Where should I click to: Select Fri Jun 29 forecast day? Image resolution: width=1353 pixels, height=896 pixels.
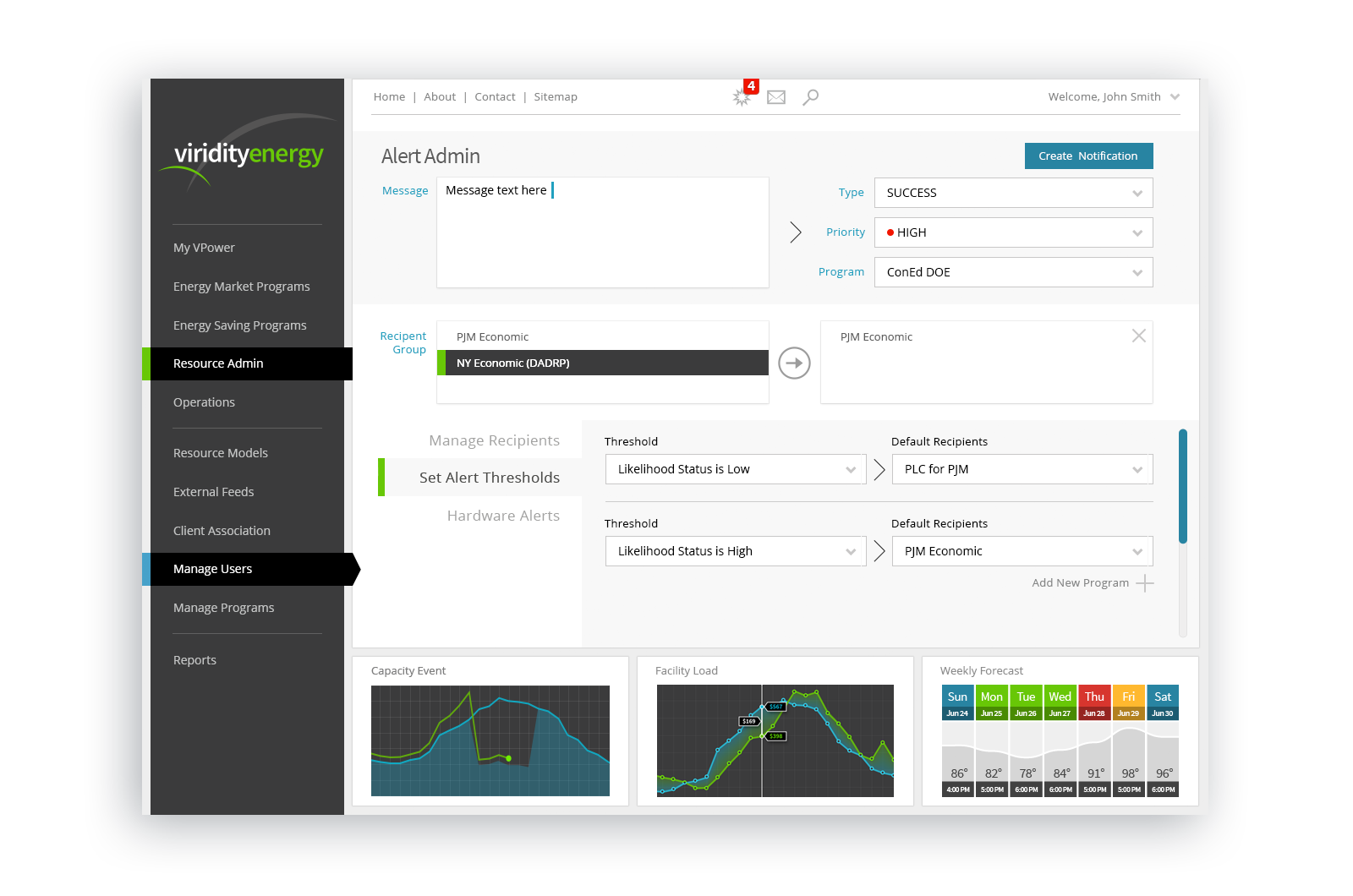pos(1129,740)
